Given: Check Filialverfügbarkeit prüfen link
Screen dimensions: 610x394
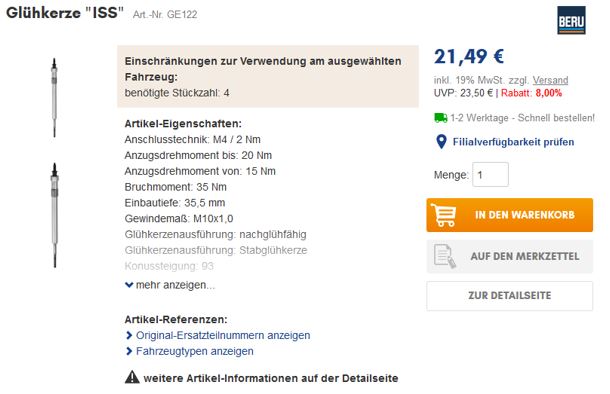Looking at the screenshot, I should point(513,142).
